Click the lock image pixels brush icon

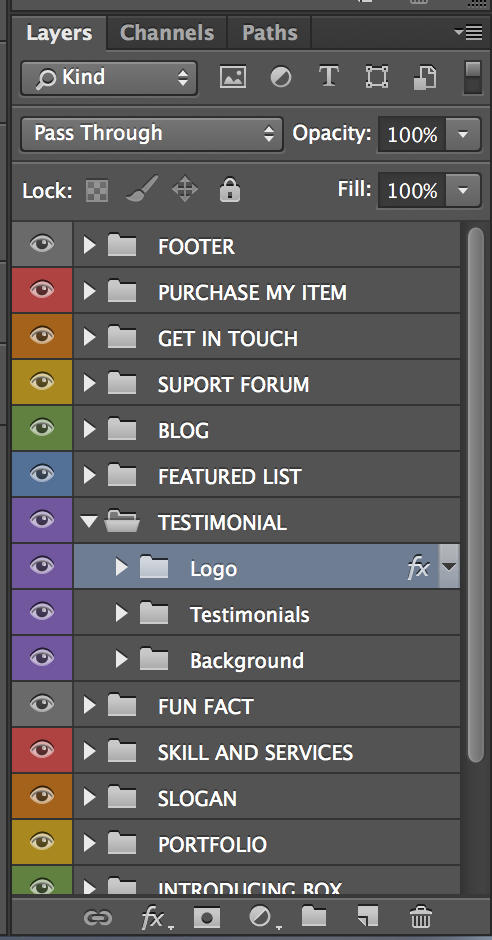(x=142, y=189)
